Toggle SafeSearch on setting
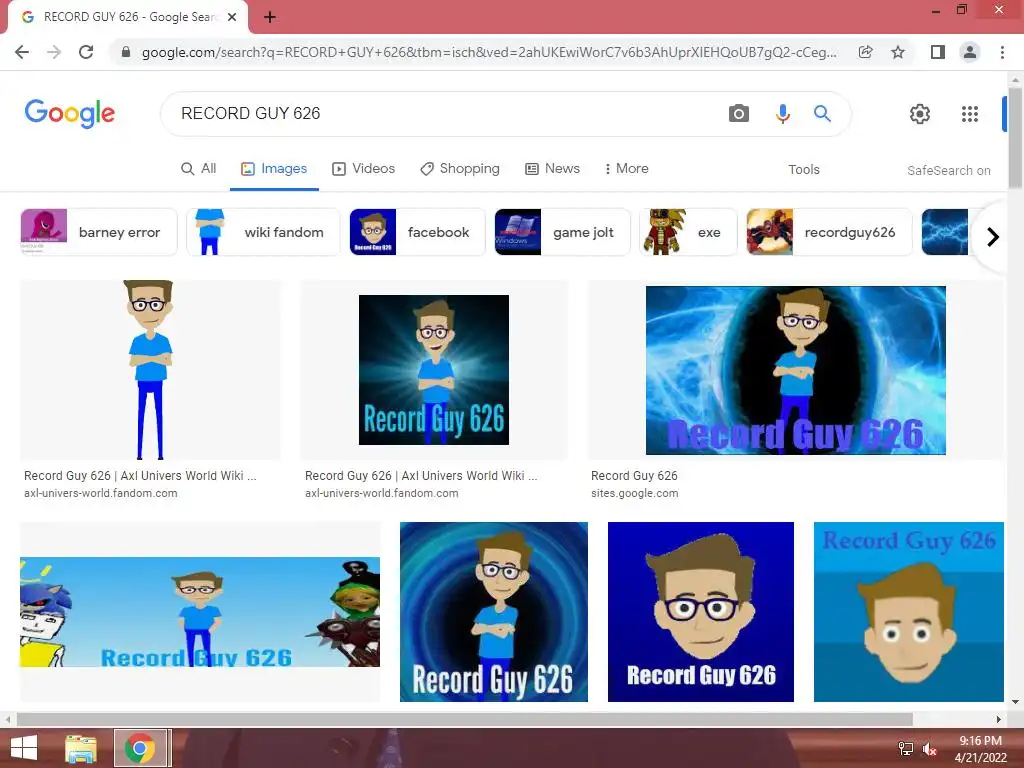Image resolution: width=1024 pixels, height=768 pixels. click(x=948, y=170)
